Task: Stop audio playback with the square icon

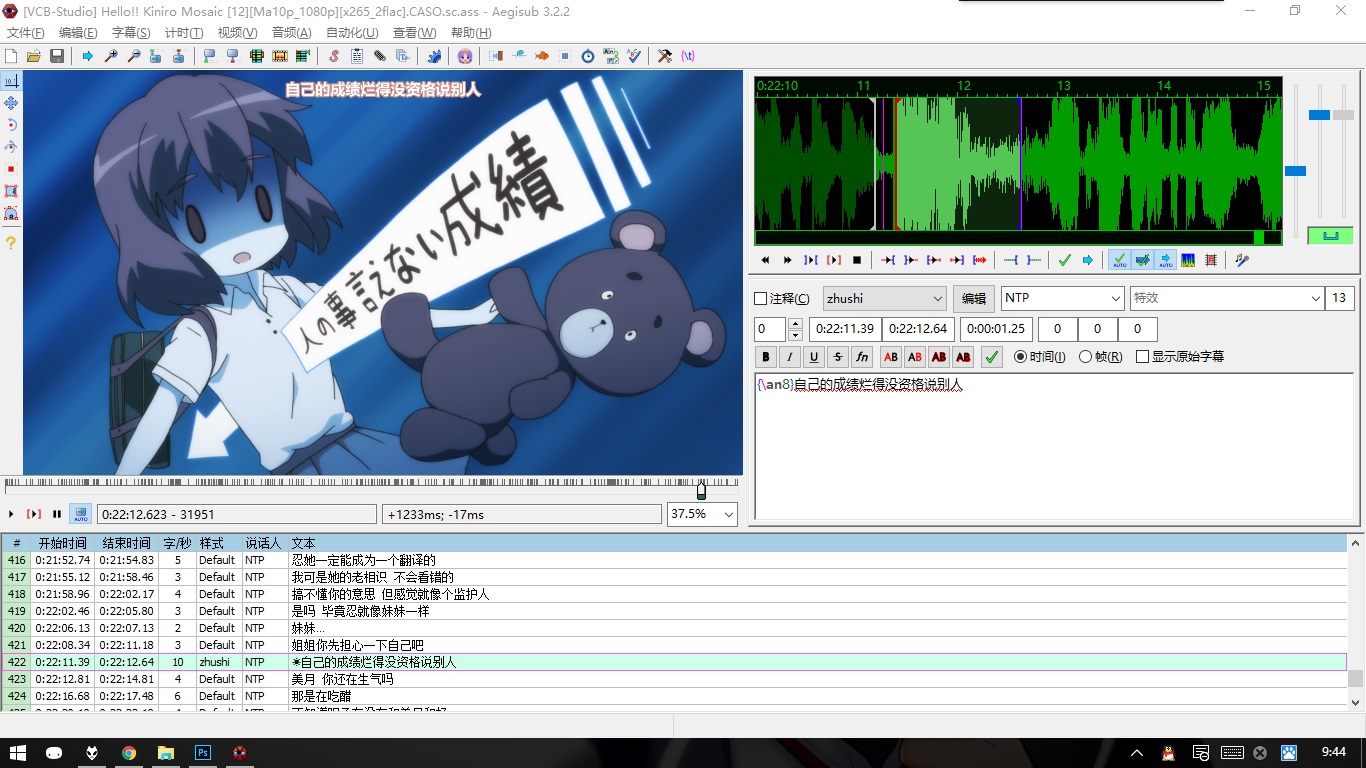Action: point(857,260)
